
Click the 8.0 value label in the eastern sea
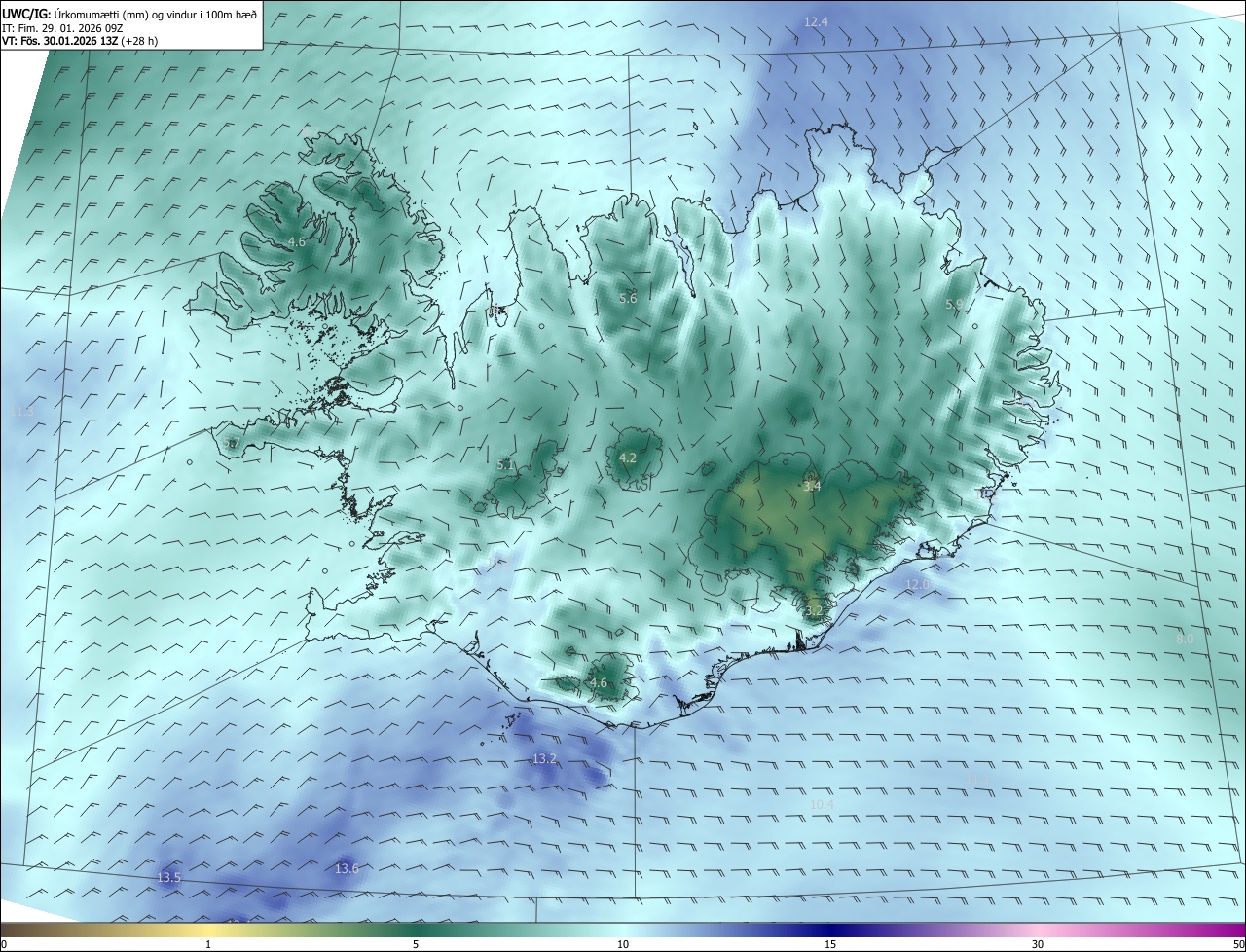pos(1185,639)
